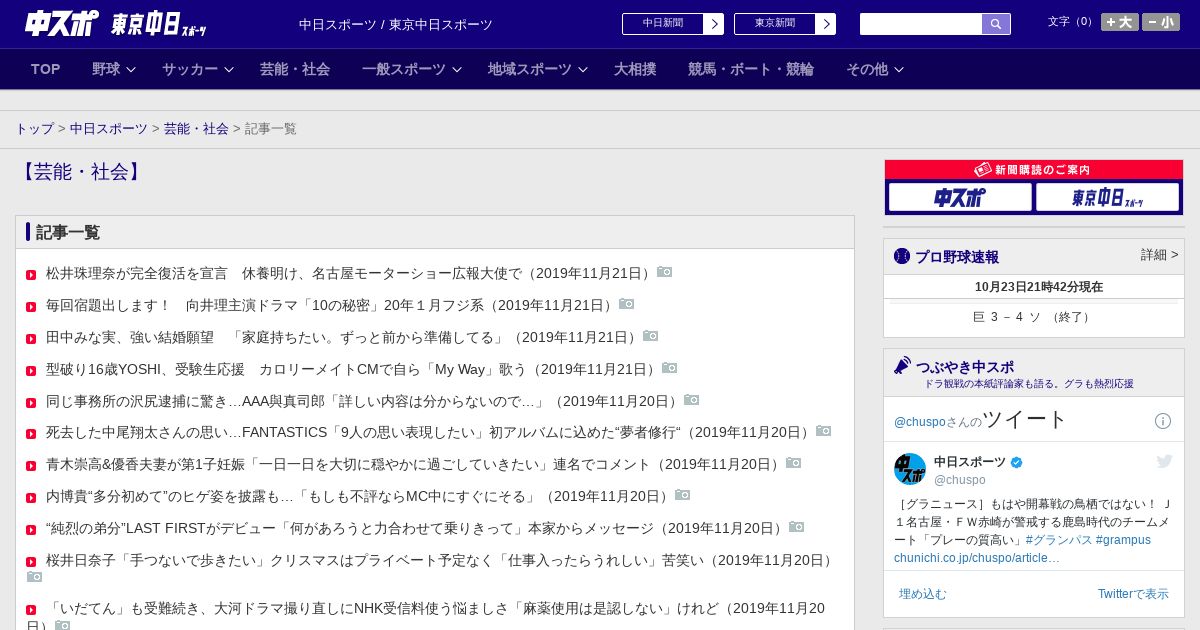1200x630 pixels.
Task: Click the Twitter info icon
Action: click(x=1163, y=421)
